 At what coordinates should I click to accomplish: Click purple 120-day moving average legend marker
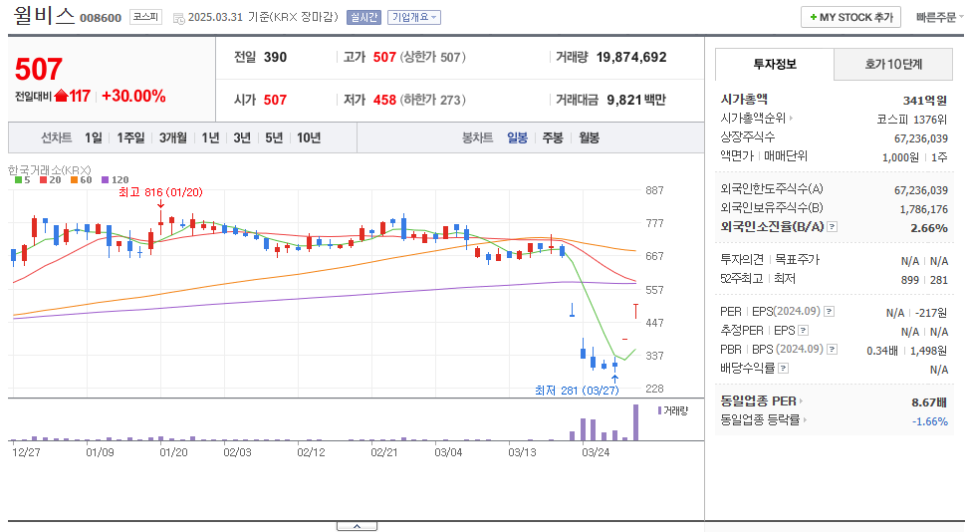105,180
